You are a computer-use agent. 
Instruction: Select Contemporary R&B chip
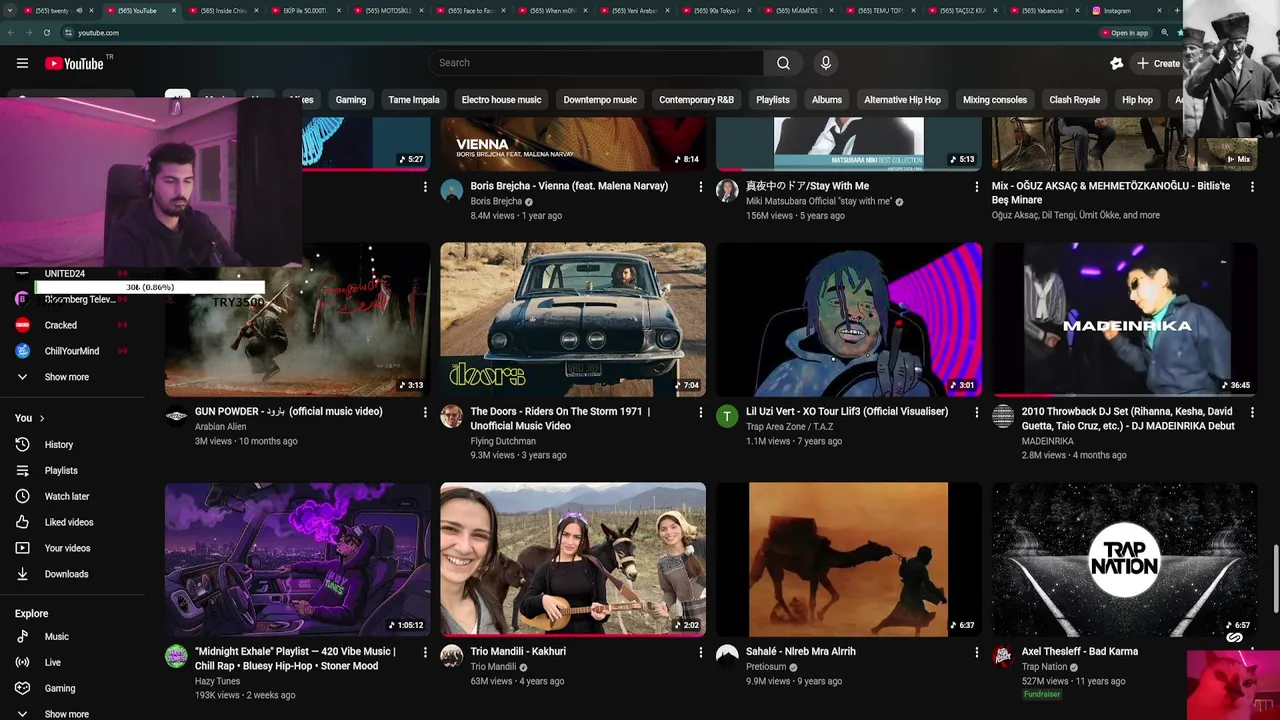tap(696, 100)
